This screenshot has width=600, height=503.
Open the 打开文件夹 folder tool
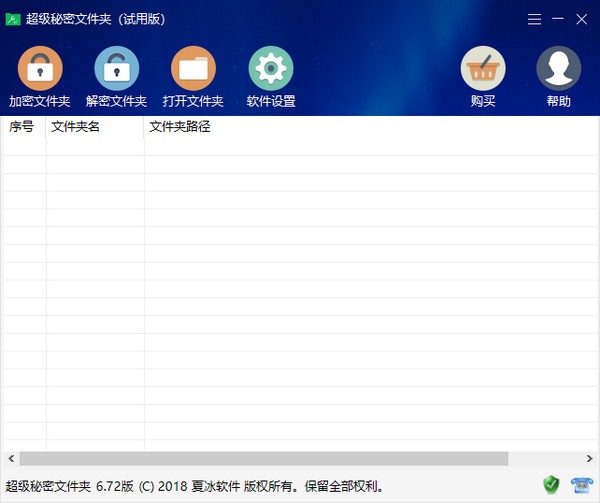coord(193,70)
